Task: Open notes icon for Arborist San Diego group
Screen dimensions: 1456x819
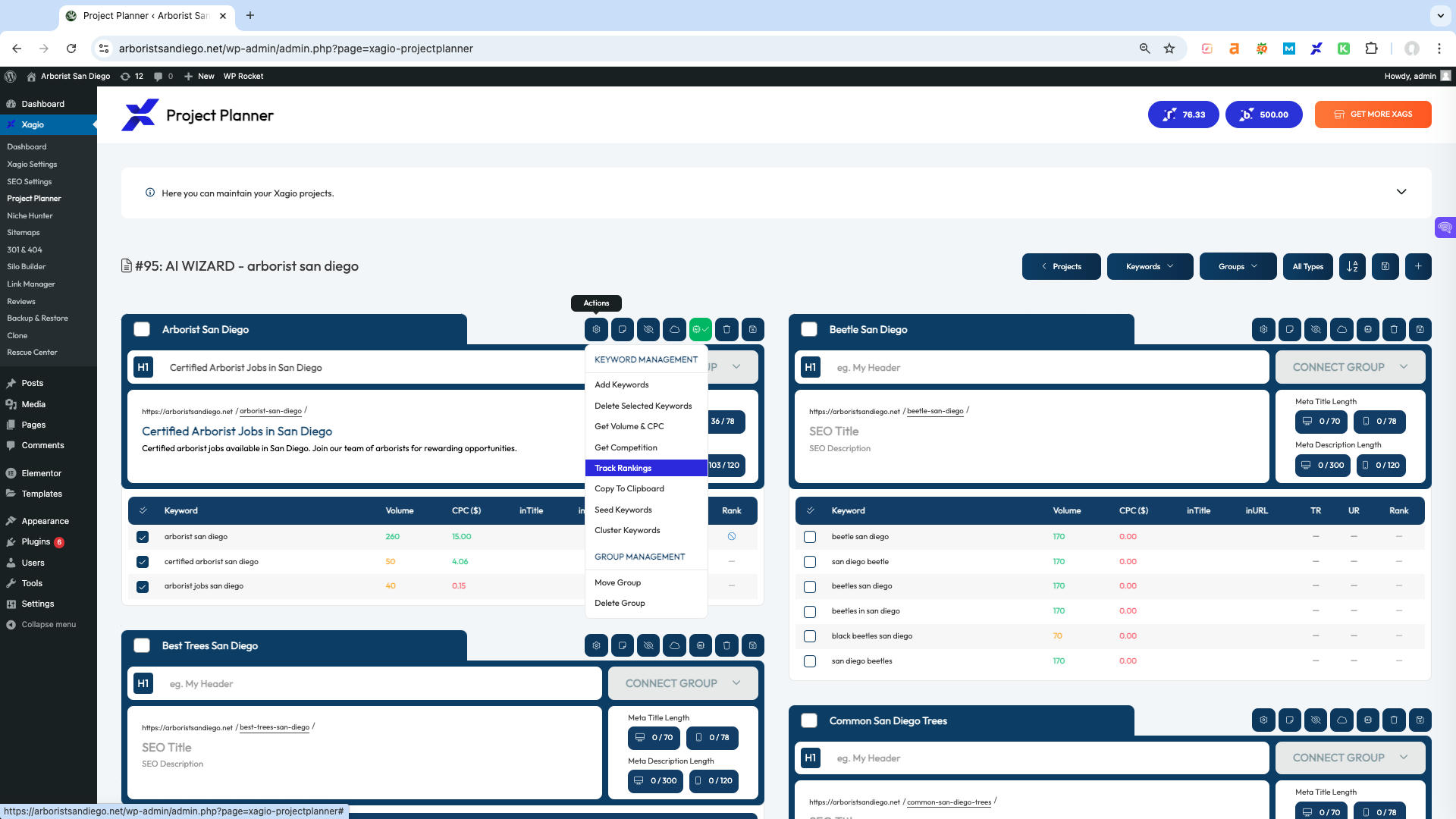Action: 622,329
